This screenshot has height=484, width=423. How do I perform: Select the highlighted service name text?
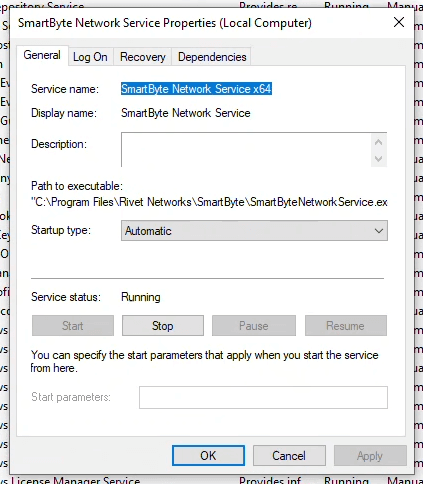[196, 89]
